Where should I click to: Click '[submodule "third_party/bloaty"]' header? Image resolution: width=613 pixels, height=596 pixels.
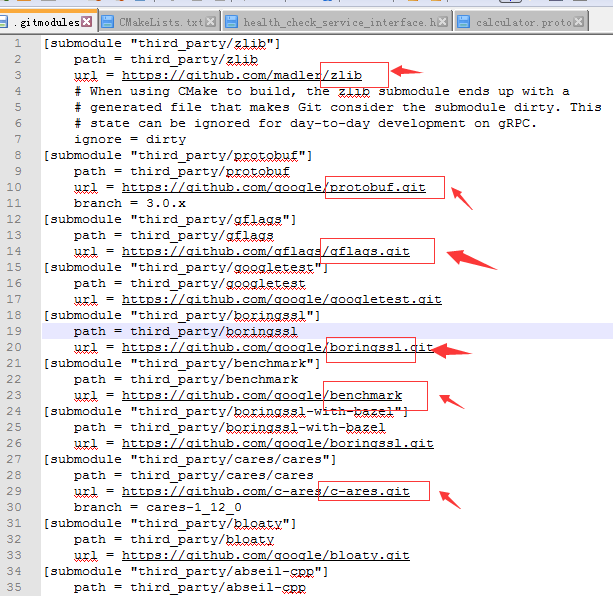tap(170, 524)
